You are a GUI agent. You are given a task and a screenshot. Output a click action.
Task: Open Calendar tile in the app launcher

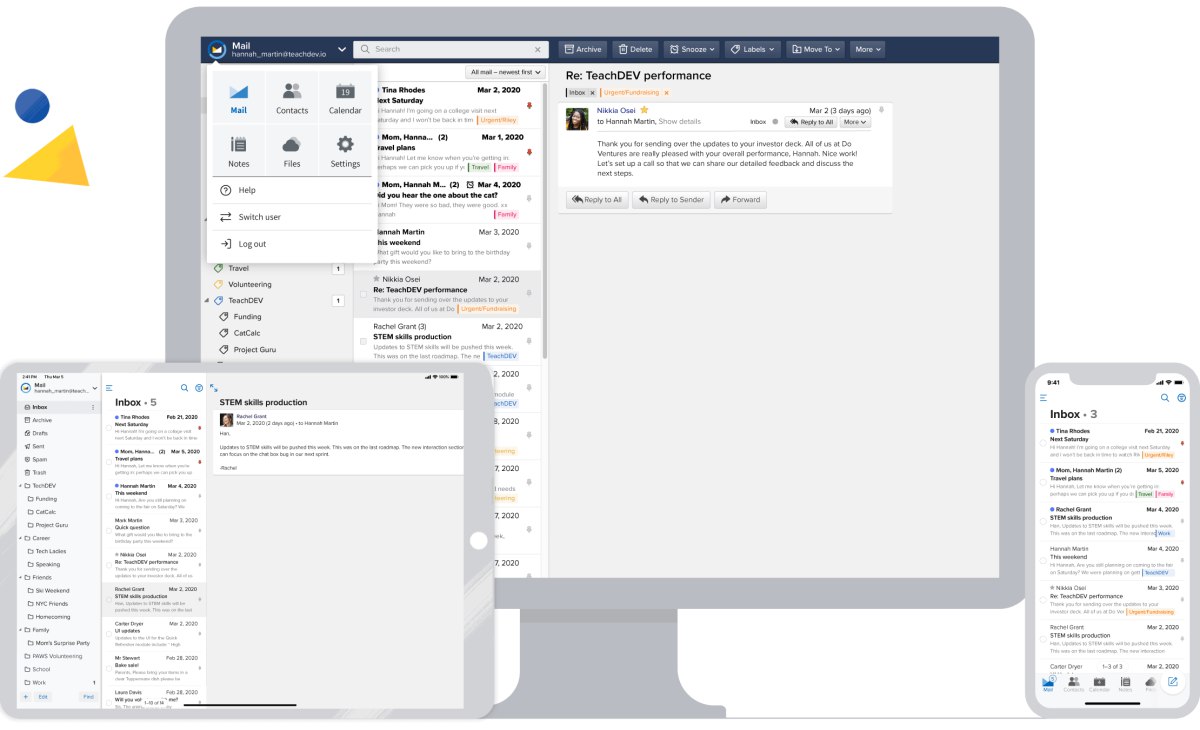[x=345, y=97]
